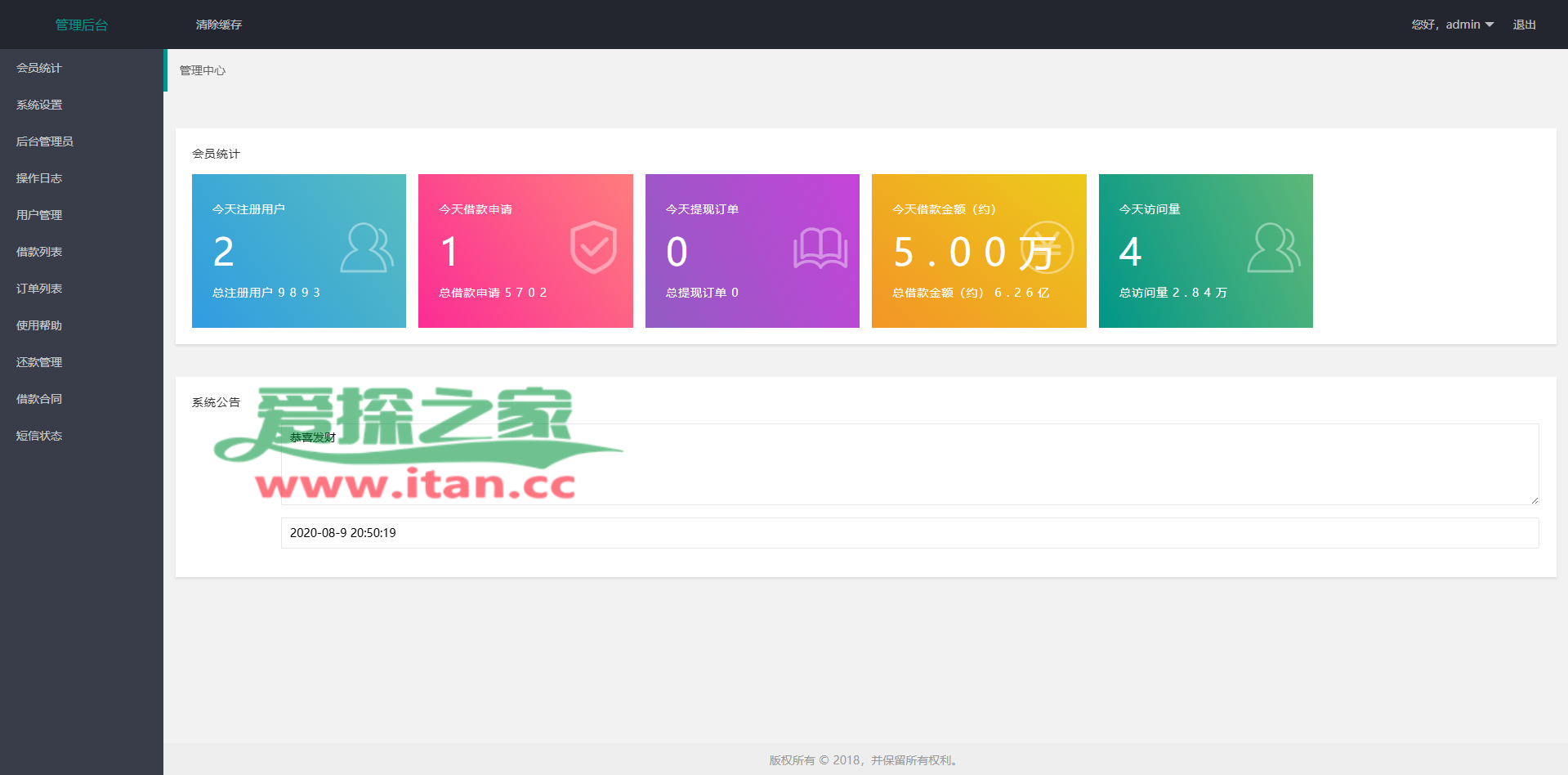Click 总访问量 2.84万 text

[1173, 293]
